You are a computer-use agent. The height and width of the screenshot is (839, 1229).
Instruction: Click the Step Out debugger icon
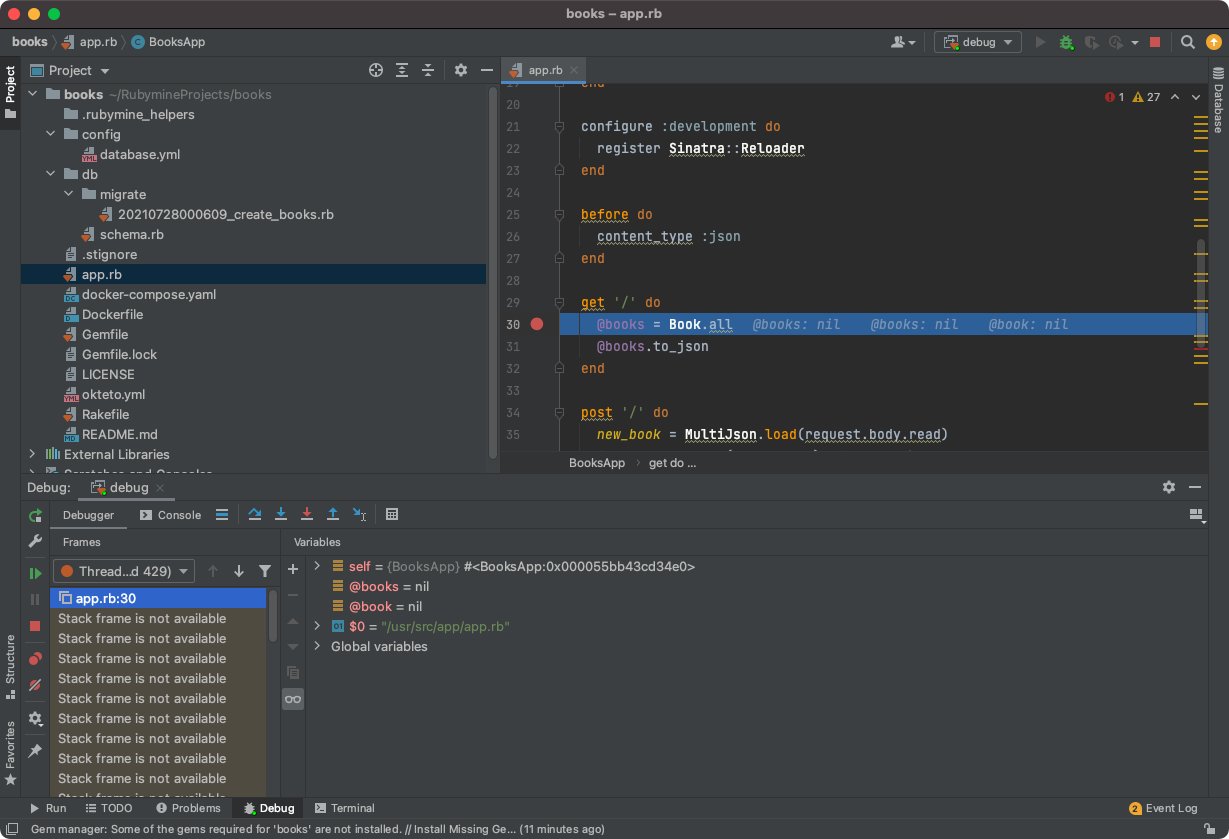coord(333,514)
